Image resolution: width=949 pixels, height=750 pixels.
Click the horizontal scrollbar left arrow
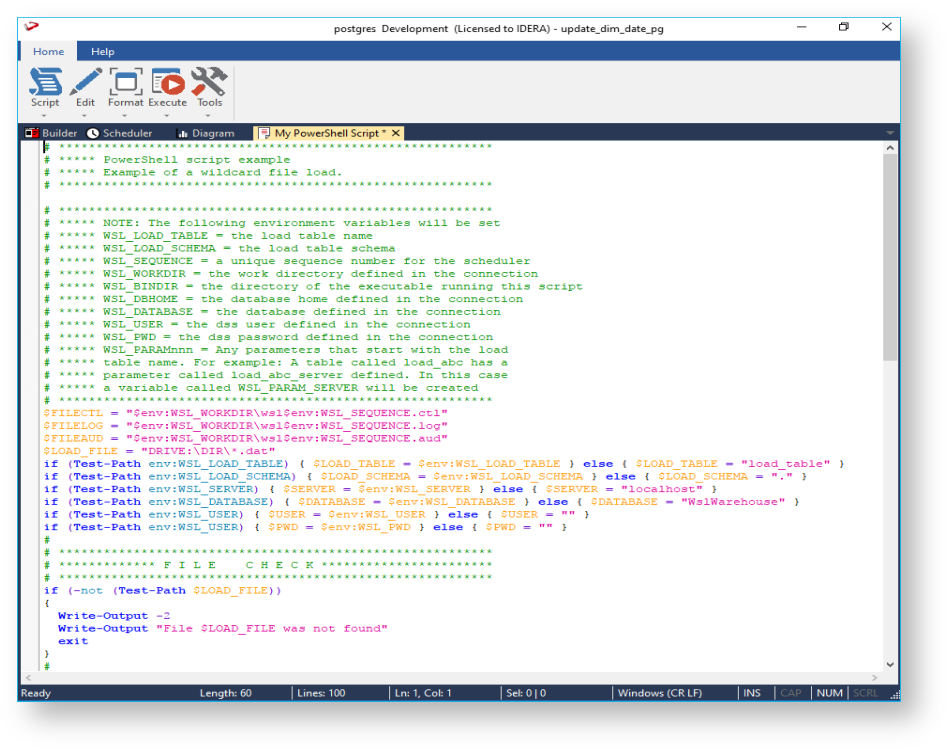(28, 678)
